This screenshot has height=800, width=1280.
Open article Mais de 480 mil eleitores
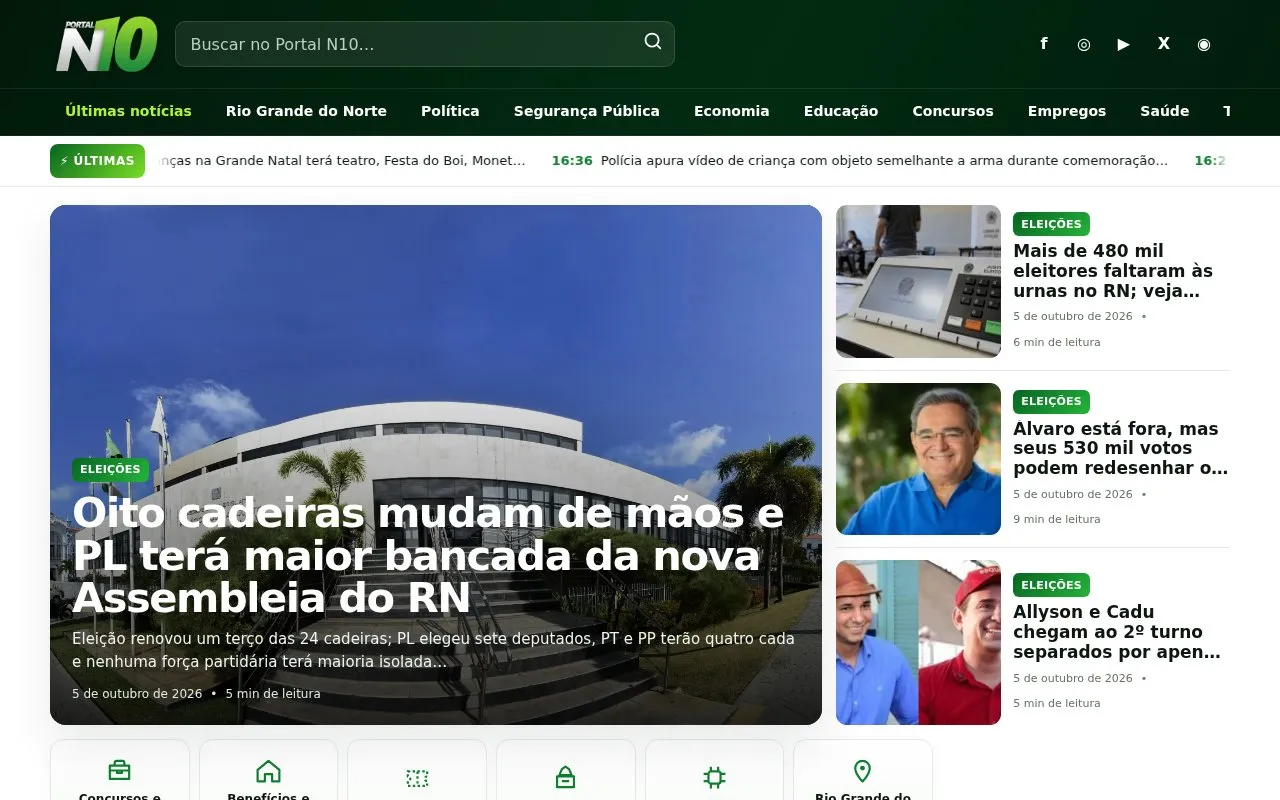(1113, 271)
